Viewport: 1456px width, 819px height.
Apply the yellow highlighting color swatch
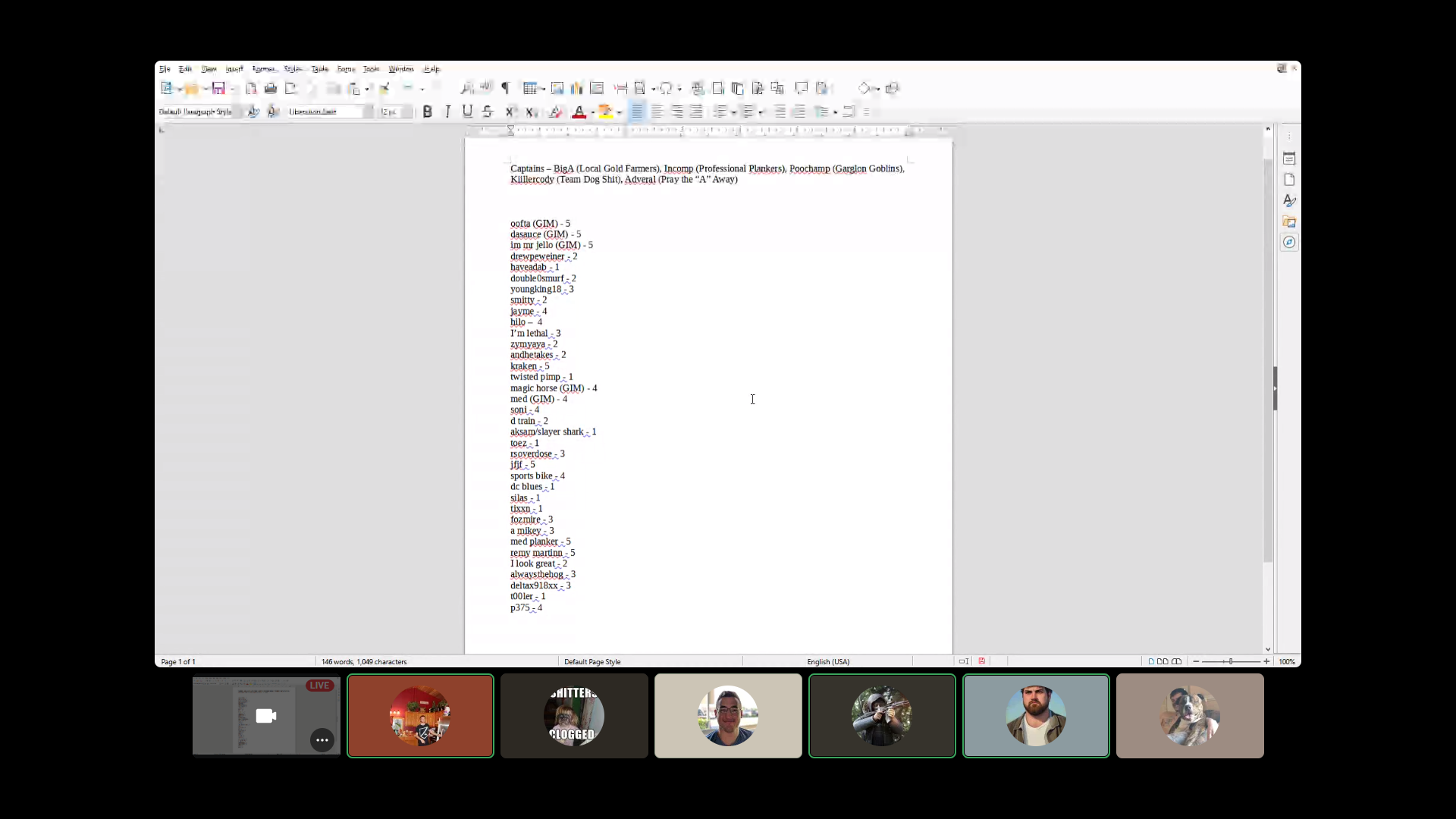606,111
